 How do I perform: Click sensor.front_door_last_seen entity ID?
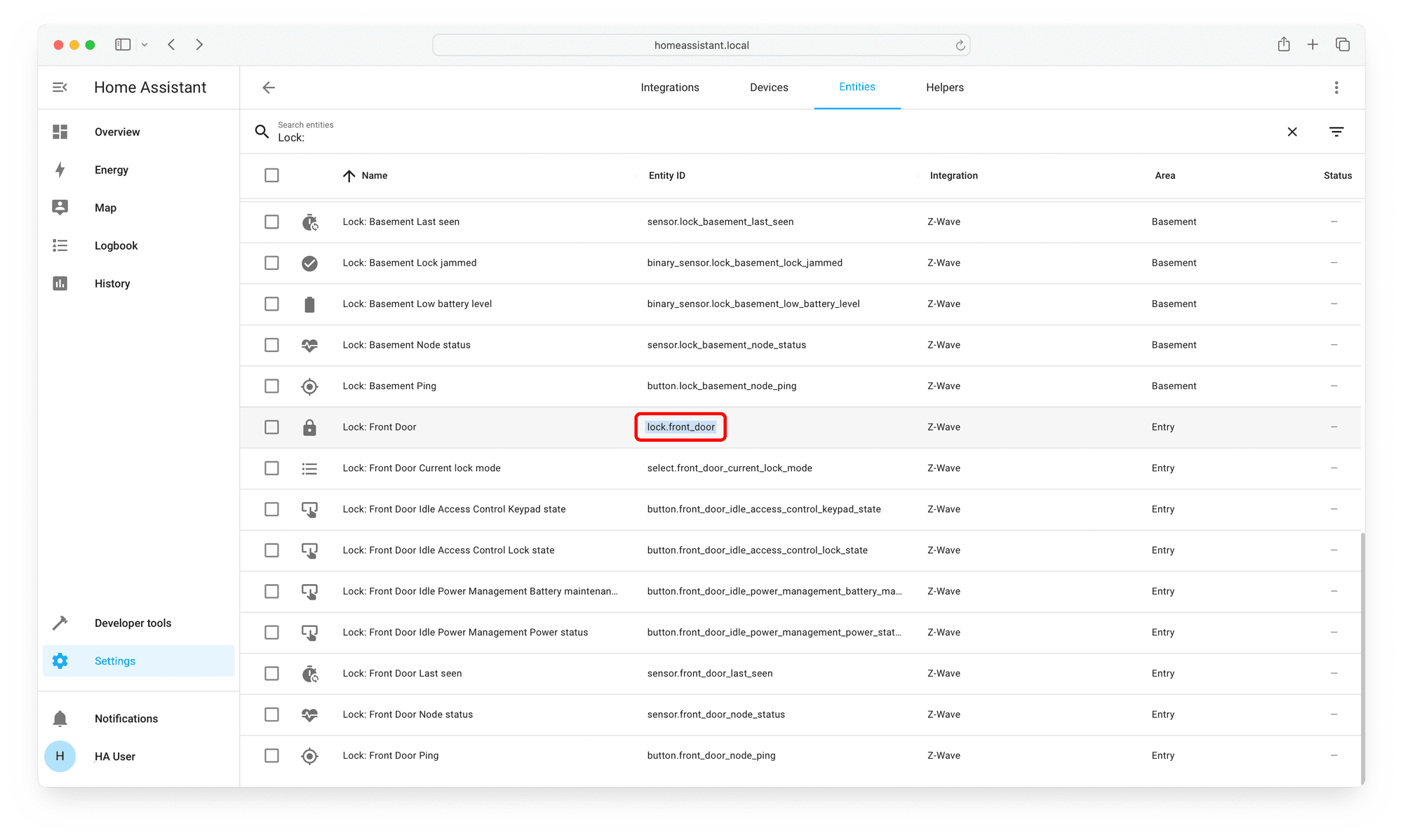[x=710, y=674]
